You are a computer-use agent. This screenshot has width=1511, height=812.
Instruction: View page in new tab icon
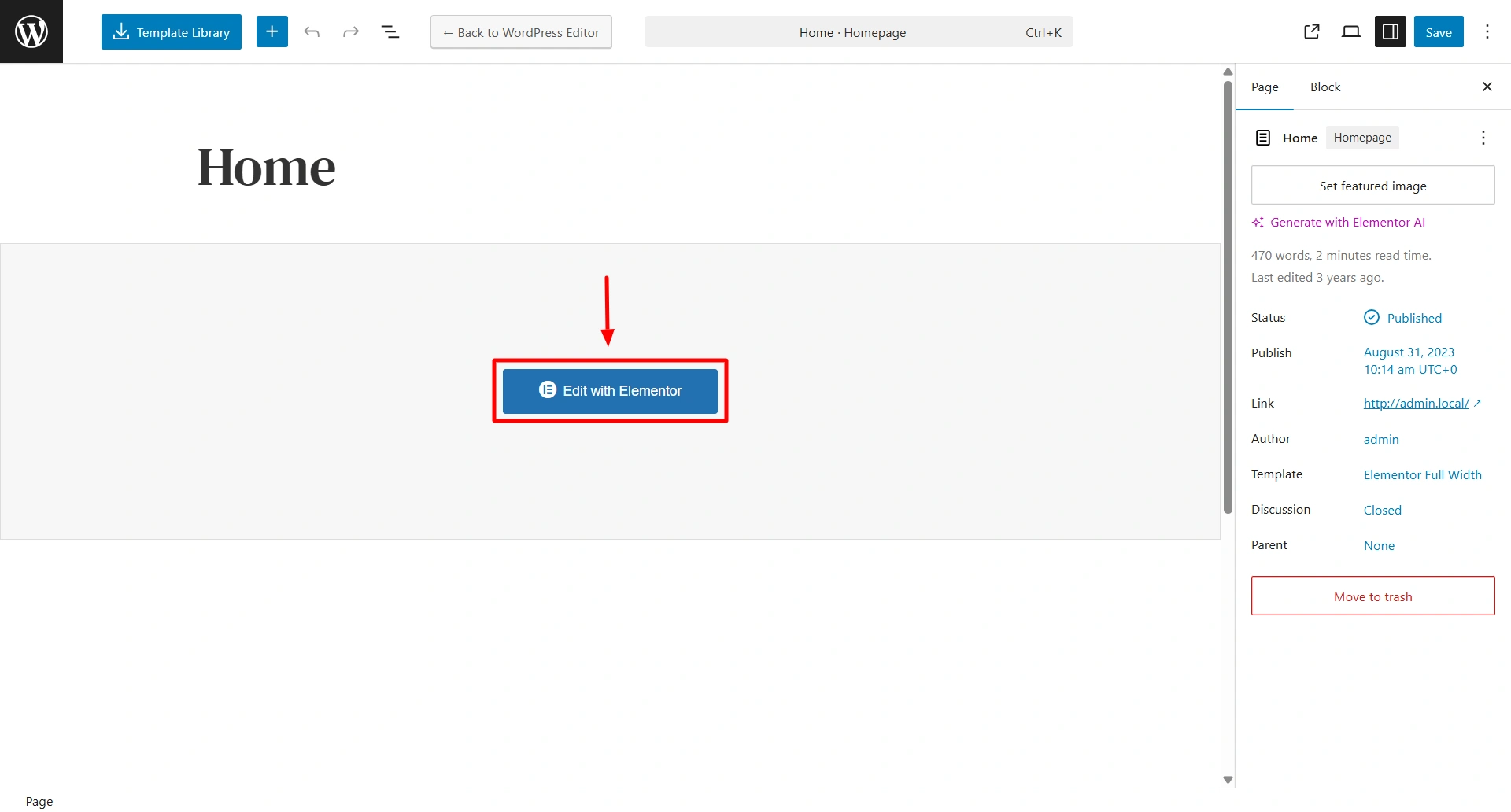(x=1312, y=31)
